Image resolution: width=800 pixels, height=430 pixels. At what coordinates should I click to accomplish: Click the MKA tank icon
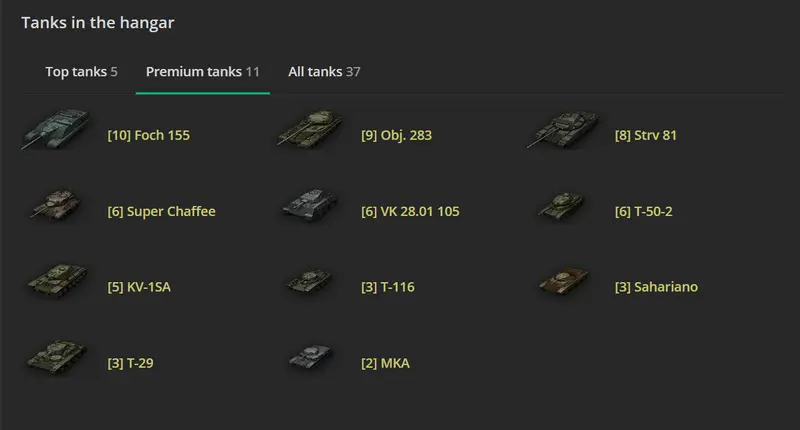310,358
